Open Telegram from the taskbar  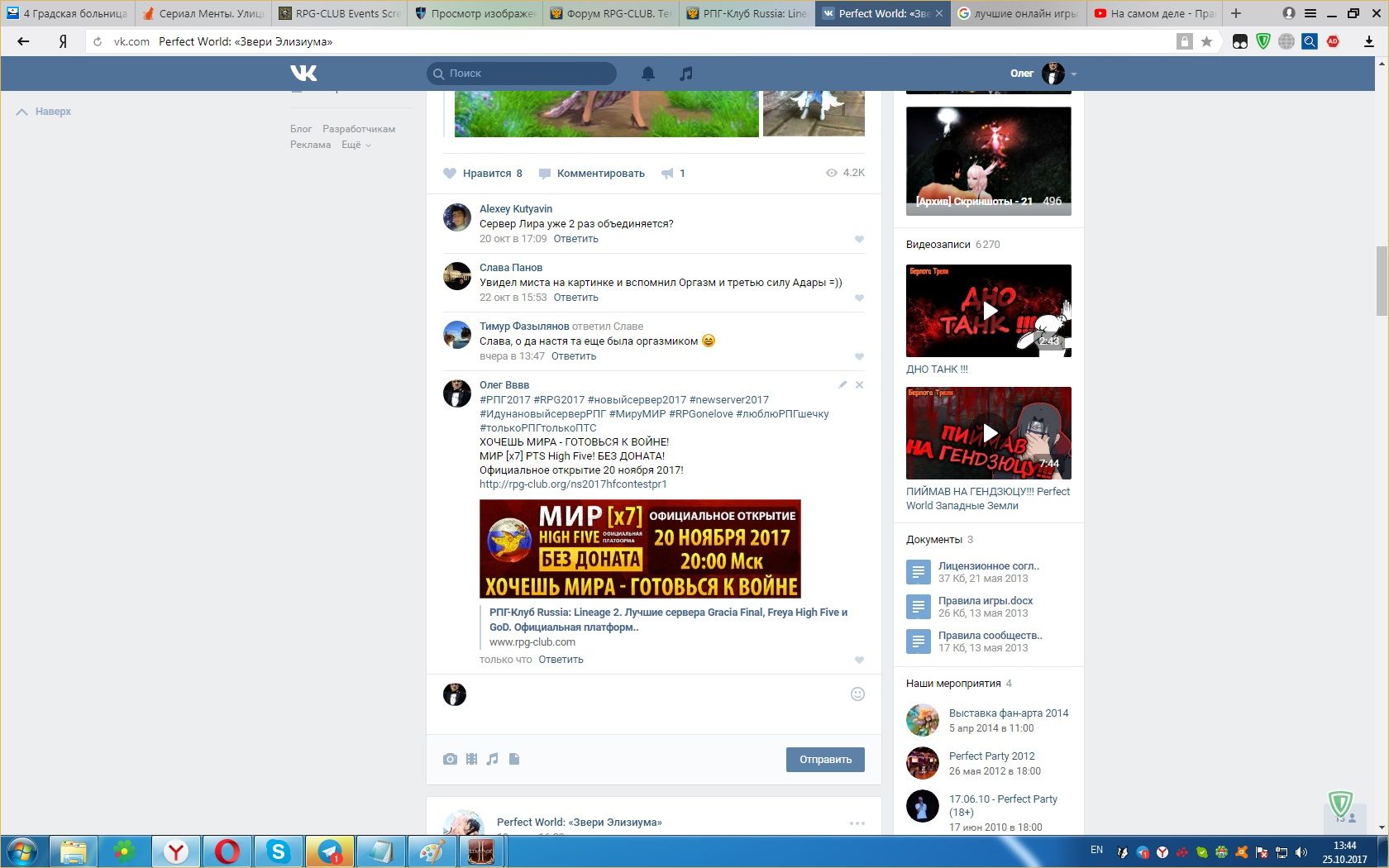(x=330, y=851)
